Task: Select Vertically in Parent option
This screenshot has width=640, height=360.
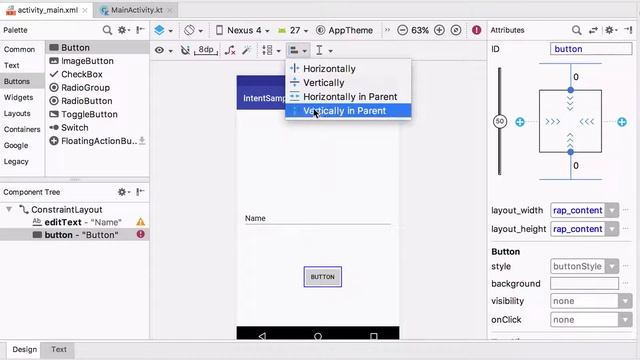Action: coord(348,111)
